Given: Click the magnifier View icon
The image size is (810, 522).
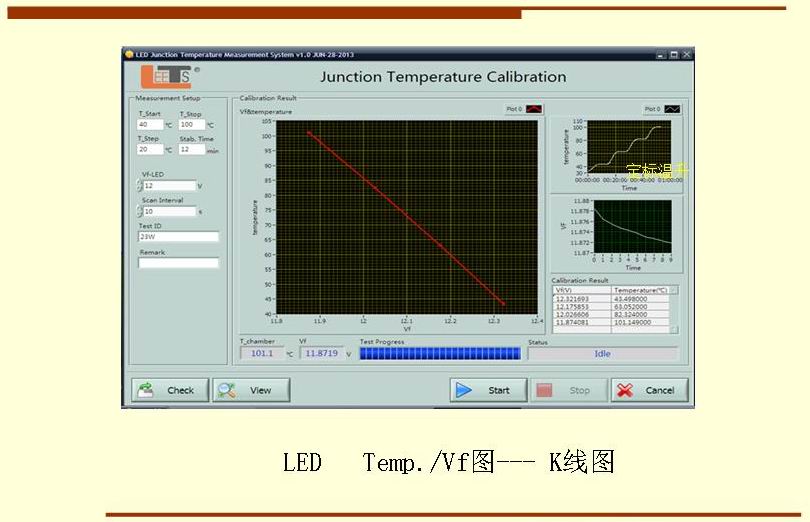Looking at the screenshot, I should click(x=226, y=390).
